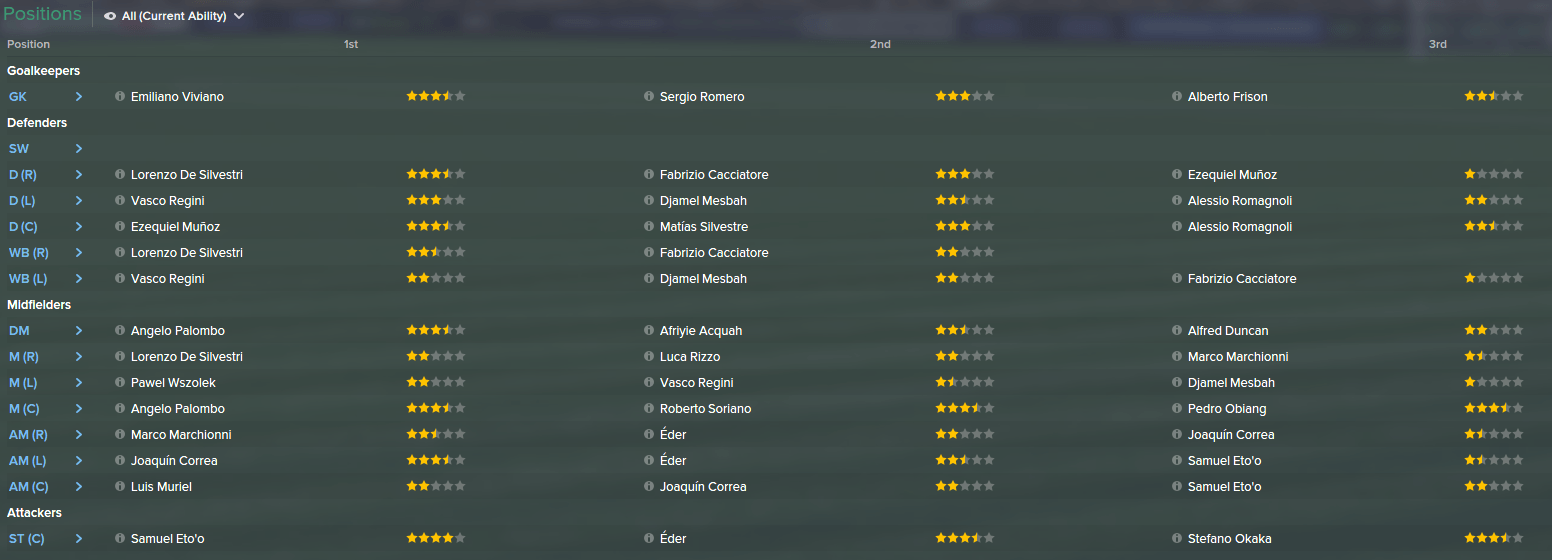This screenshot has height=560, width=1552.
Task: Open info icon for Roberto Soriano
Action: coord(649,409)
